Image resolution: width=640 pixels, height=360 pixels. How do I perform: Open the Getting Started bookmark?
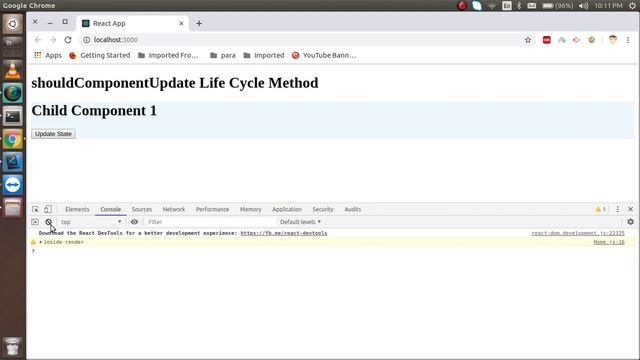tap(100, 56)
